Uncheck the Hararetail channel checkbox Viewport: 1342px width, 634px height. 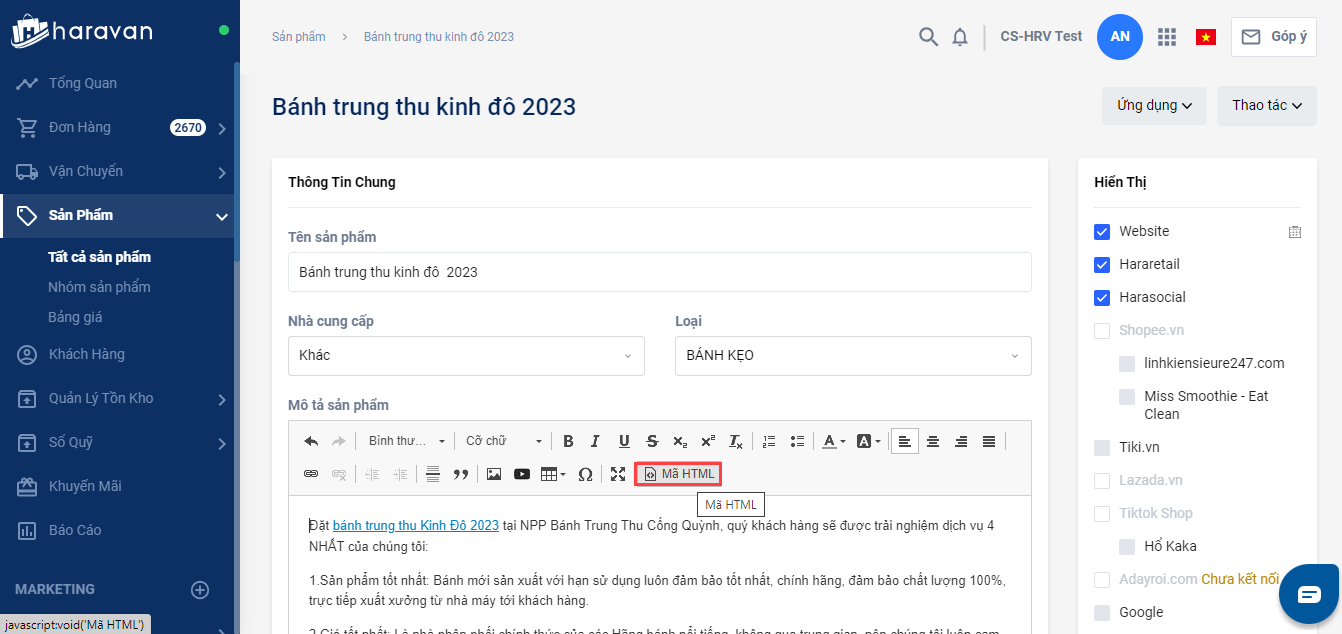(1102, 264)
